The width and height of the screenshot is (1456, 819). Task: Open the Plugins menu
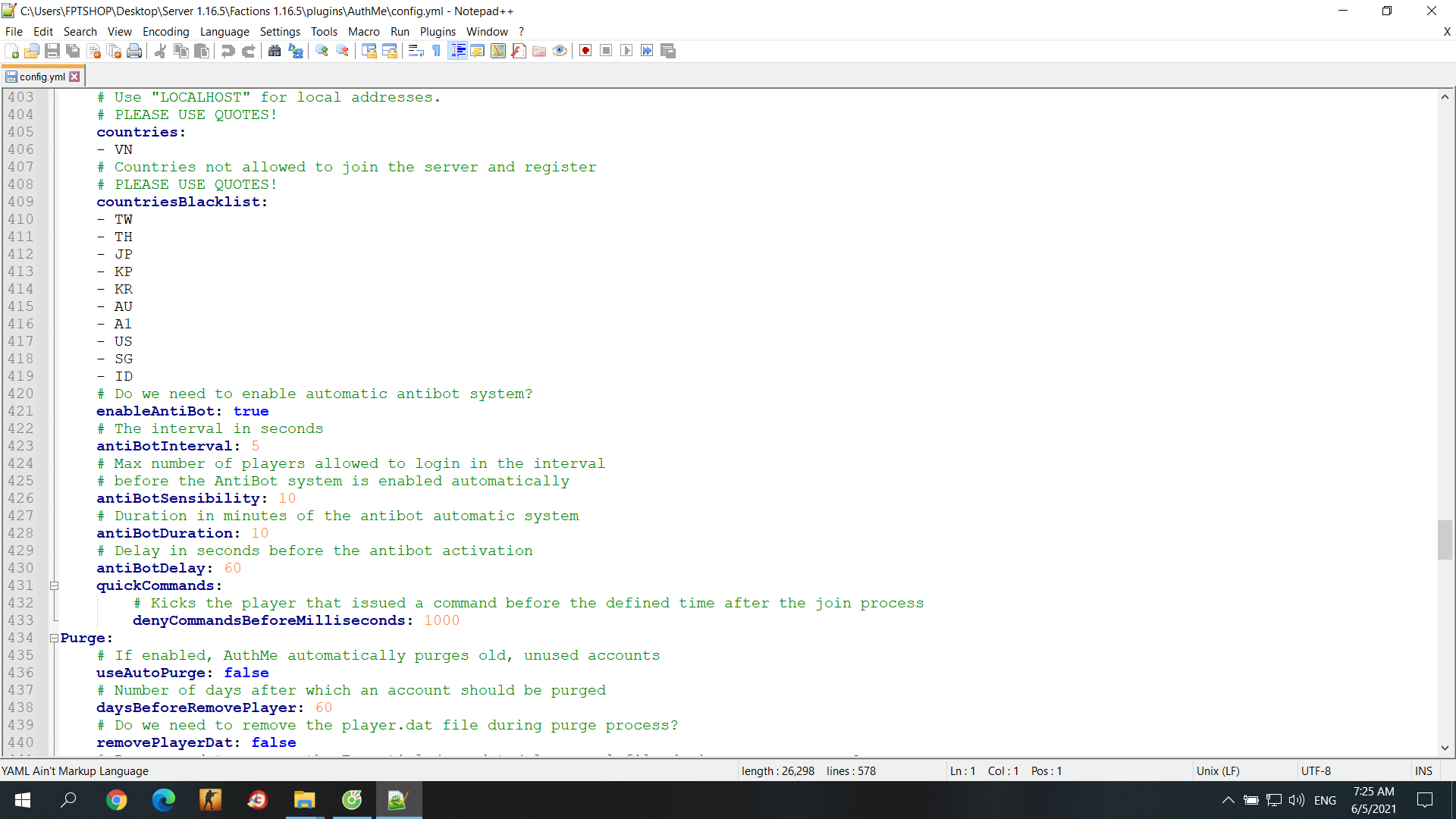coord(438,32)
